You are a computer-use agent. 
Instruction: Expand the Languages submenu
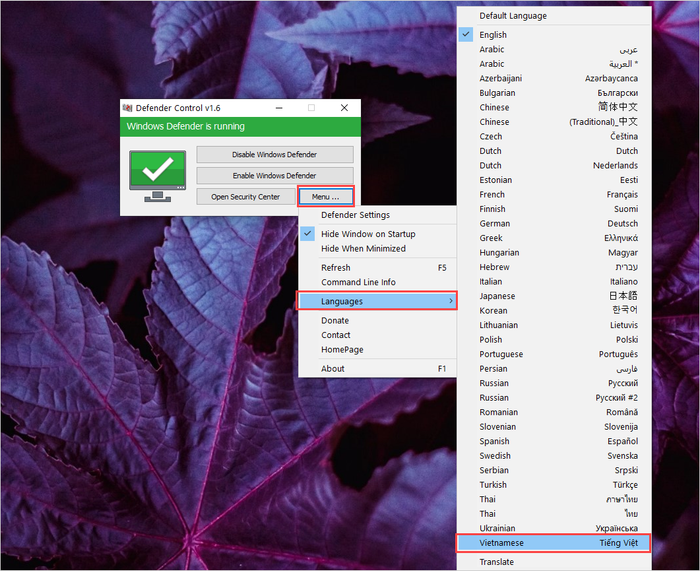coord(377,301)
